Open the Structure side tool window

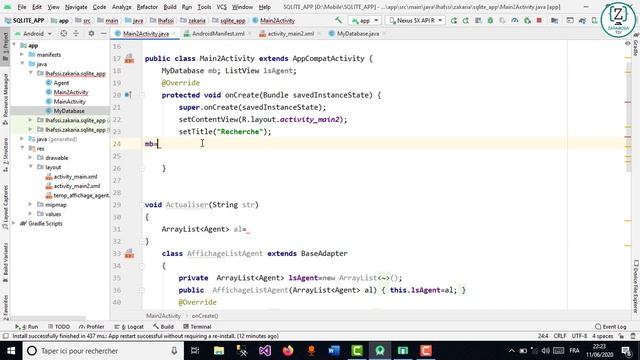tap(5, 154)
